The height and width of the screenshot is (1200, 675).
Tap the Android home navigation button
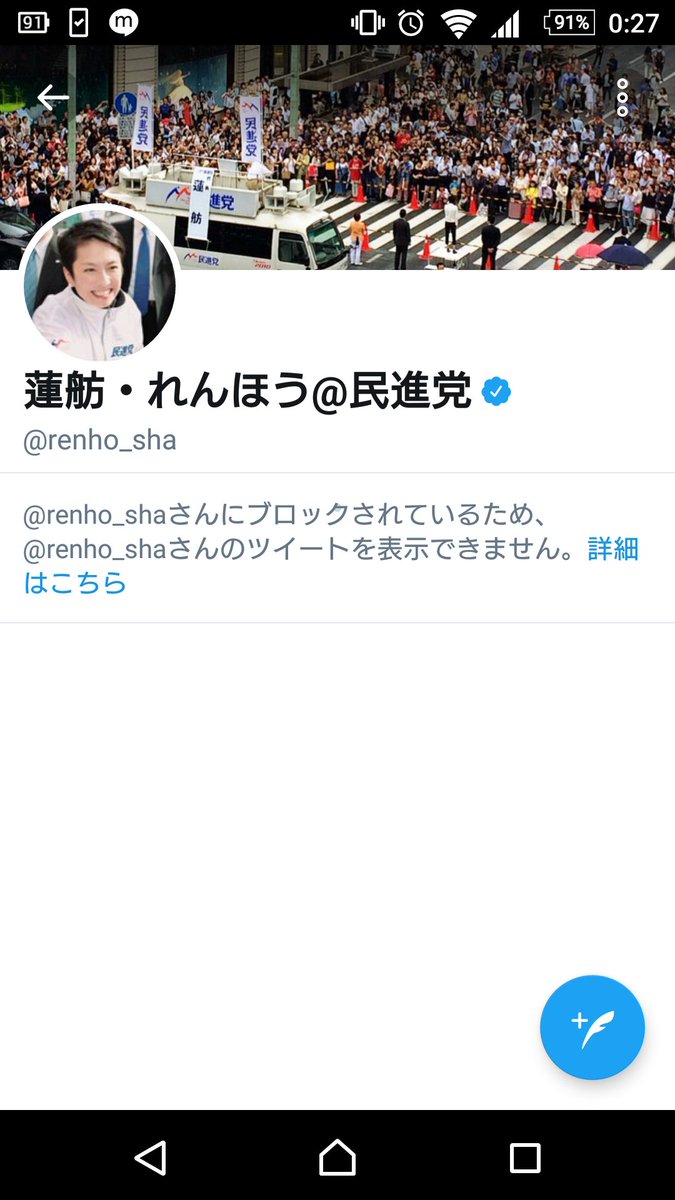[x=337, y=1157]
